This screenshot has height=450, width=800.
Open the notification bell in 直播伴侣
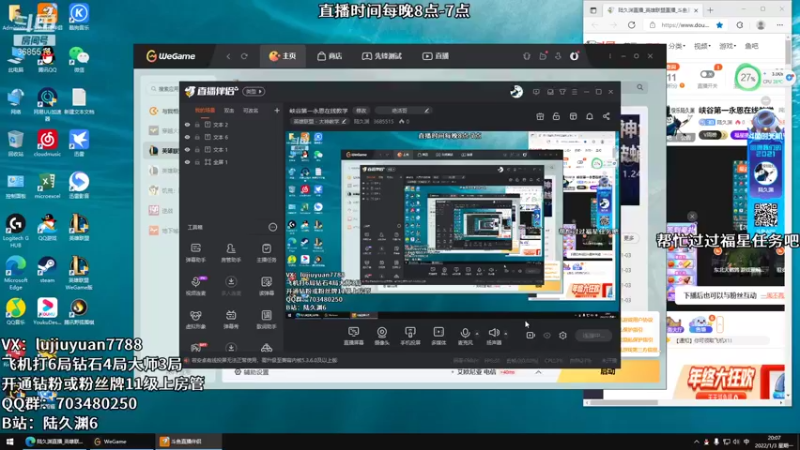[589, 117]
